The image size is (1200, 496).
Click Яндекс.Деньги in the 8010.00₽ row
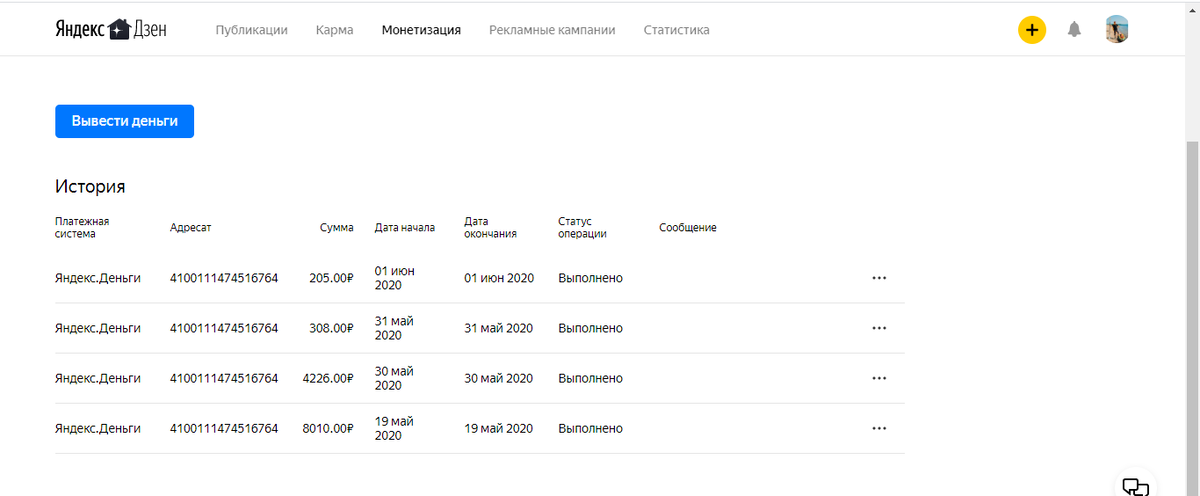pos(98,428)
